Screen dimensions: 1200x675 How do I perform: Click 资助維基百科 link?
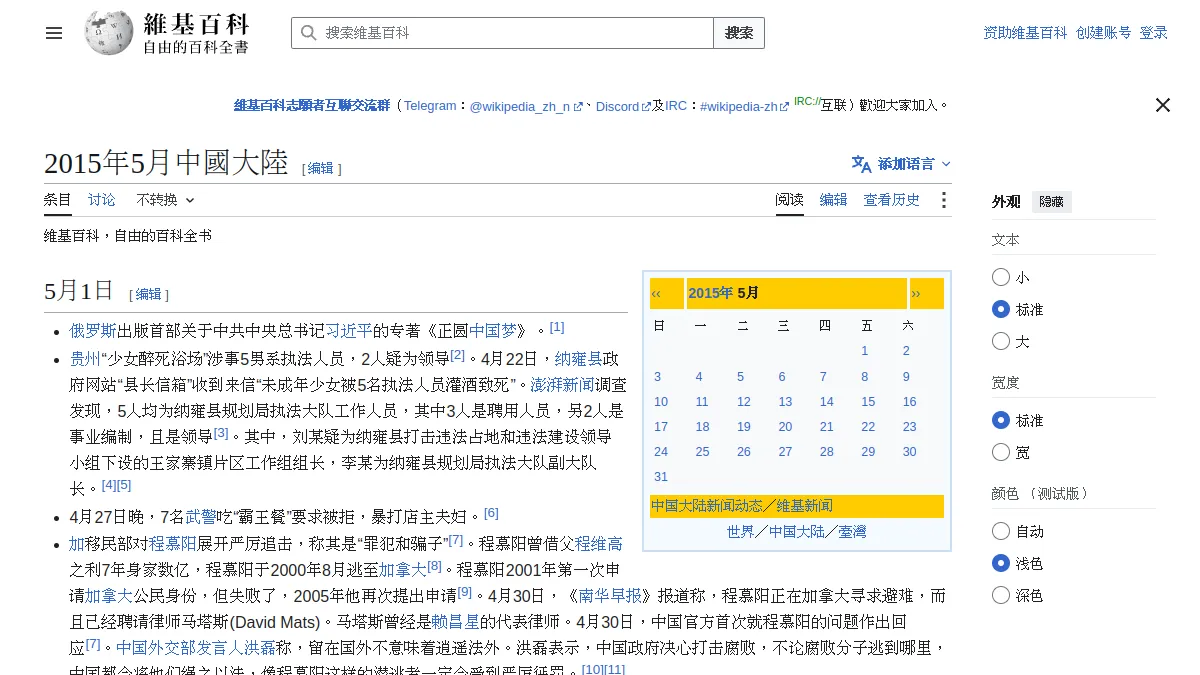1026,33
